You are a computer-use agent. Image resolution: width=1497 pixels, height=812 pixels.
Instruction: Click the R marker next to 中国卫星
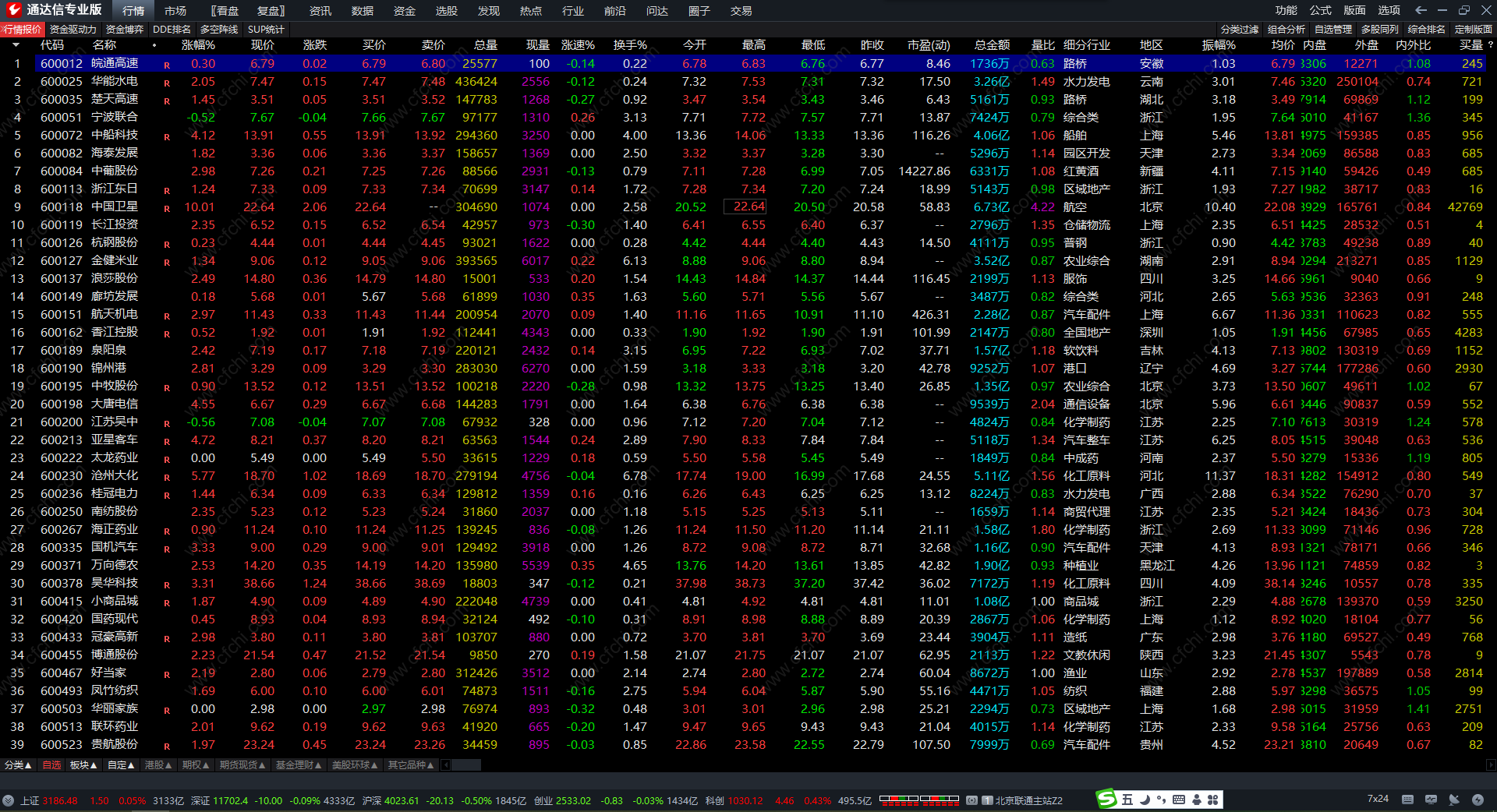click(167, 208)
